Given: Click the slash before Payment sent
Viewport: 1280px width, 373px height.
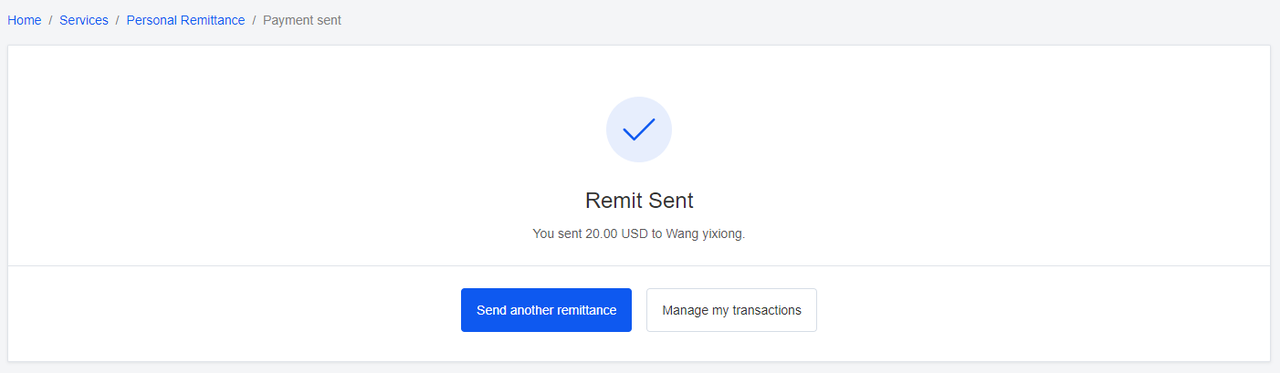Looking at the screenshot, I should click(x=254, y=20).
